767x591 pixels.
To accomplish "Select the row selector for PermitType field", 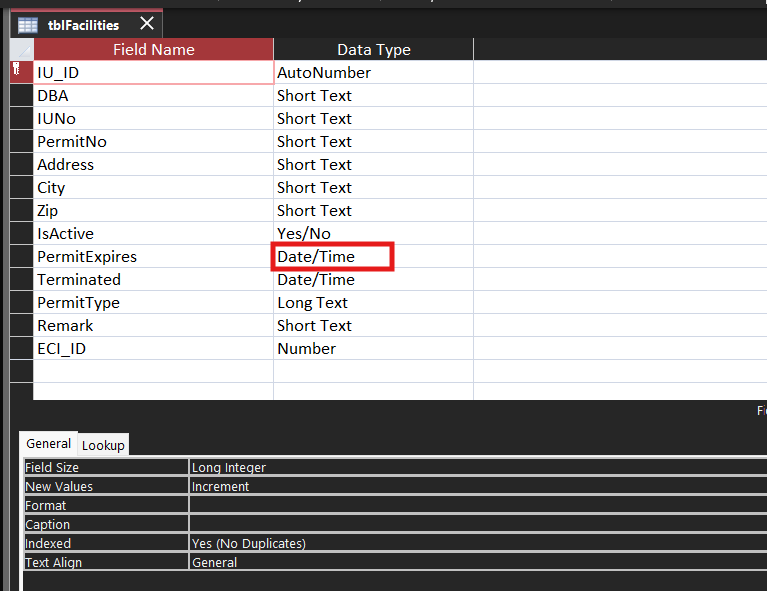I will click(22, 302).
